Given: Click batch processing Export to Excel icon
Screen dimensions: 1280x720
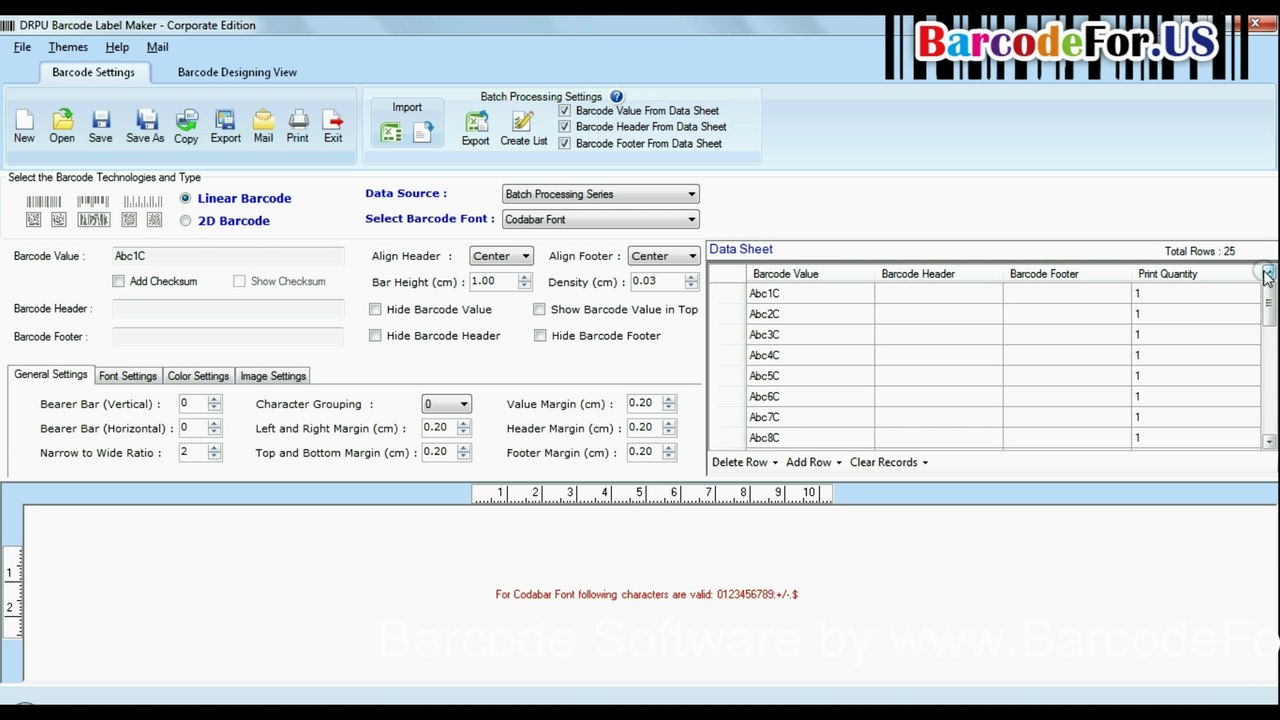Looking at the screenshot, I should (476, 122).
